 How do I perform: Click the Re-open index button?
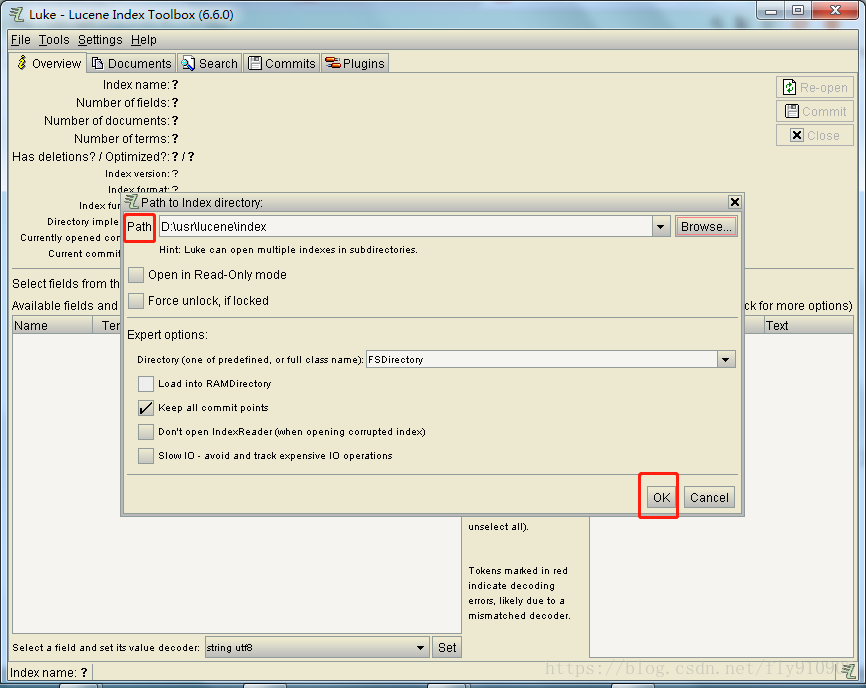pos(815,87)
